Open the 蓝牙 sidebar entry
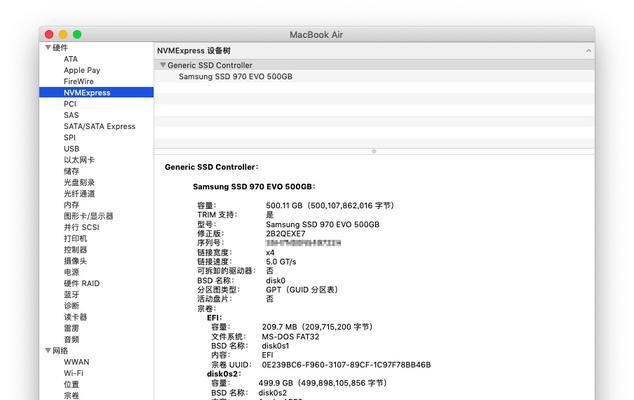Viewport: 634px width, 400px height. tap(72, 294)
